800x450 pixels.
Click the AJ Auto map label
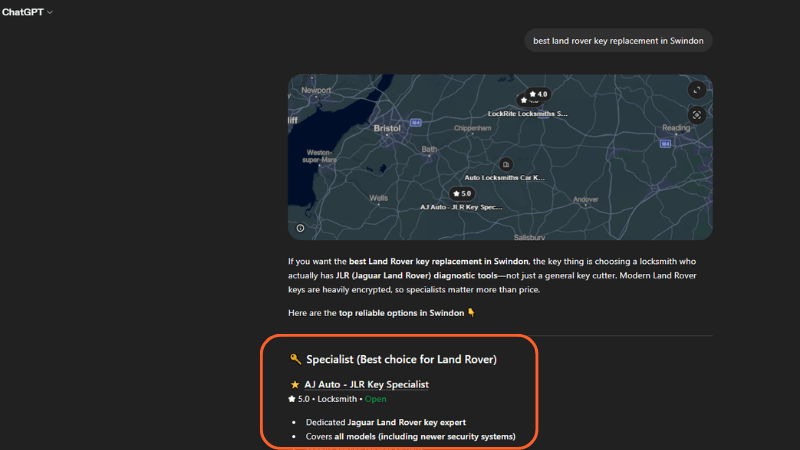(x=461, y=207)
